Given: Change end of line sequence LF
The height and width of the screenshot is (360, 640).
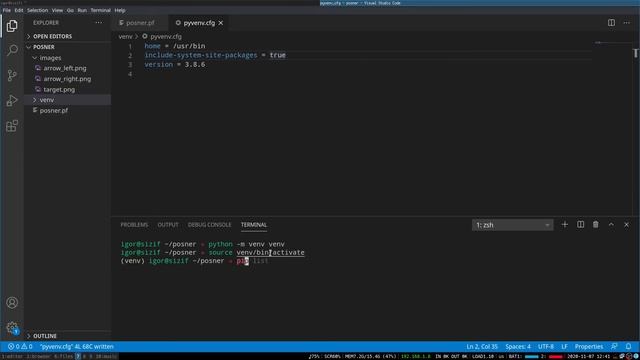Looking at the screenshot, I should [x=564, y=347].
